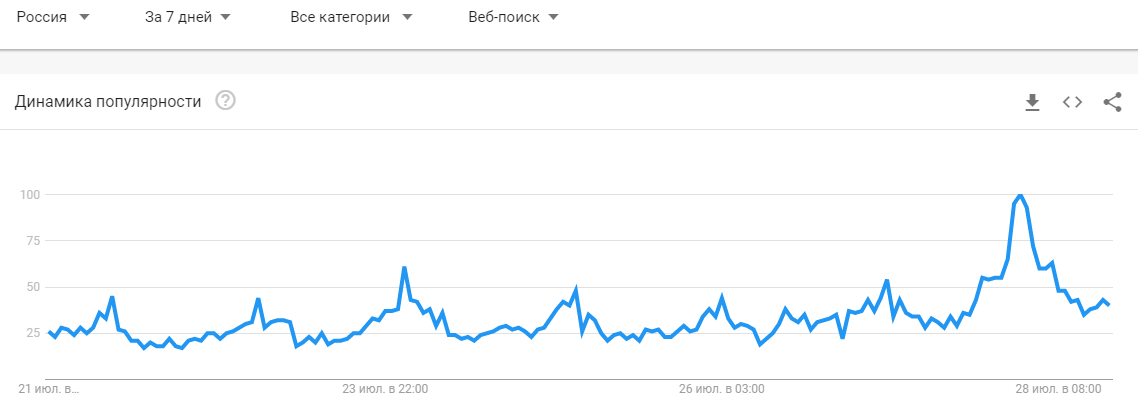Open the embed code icon
Viewport: 1138px width, 411px height.
point(1072,102)
